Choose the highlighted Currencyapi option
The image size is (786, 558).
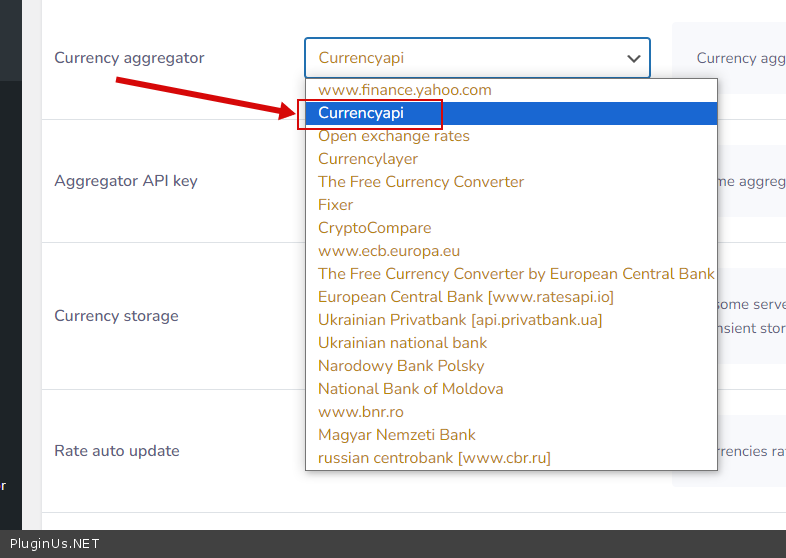point(361,113)
